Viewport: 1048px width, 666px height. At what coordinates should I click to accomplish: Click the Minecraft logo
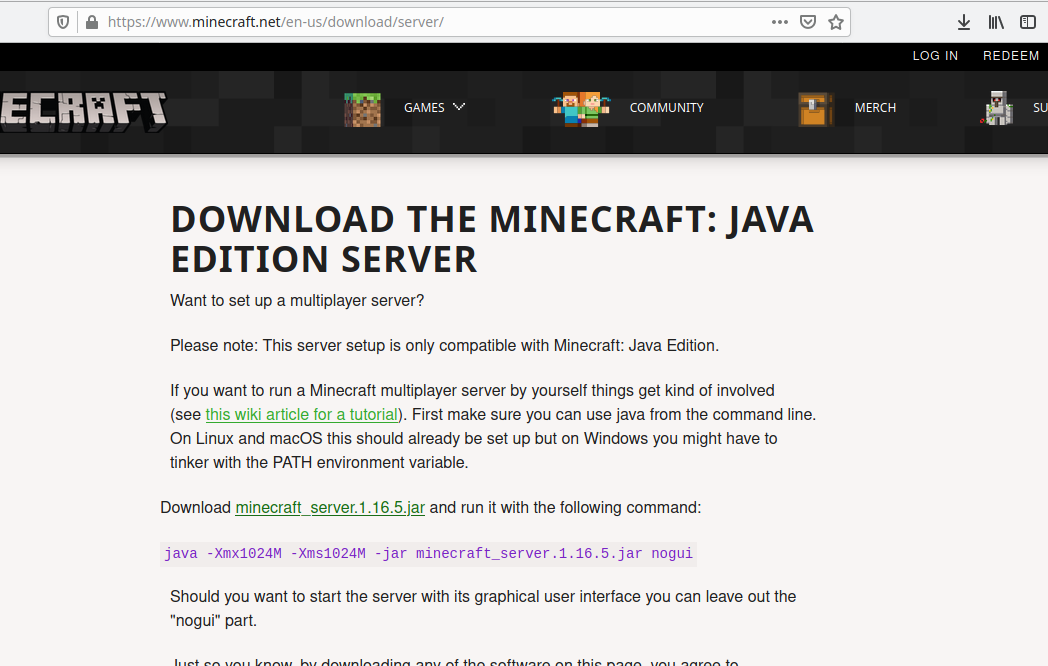(x=83, y=111)
